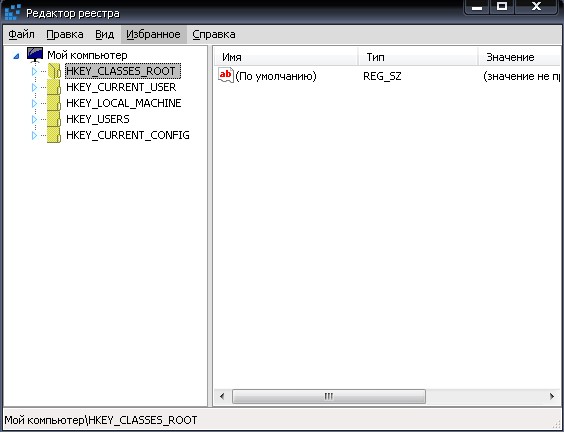The image size is (564, 432).
Task: Open the Файл menu
Action: [22, 35]
